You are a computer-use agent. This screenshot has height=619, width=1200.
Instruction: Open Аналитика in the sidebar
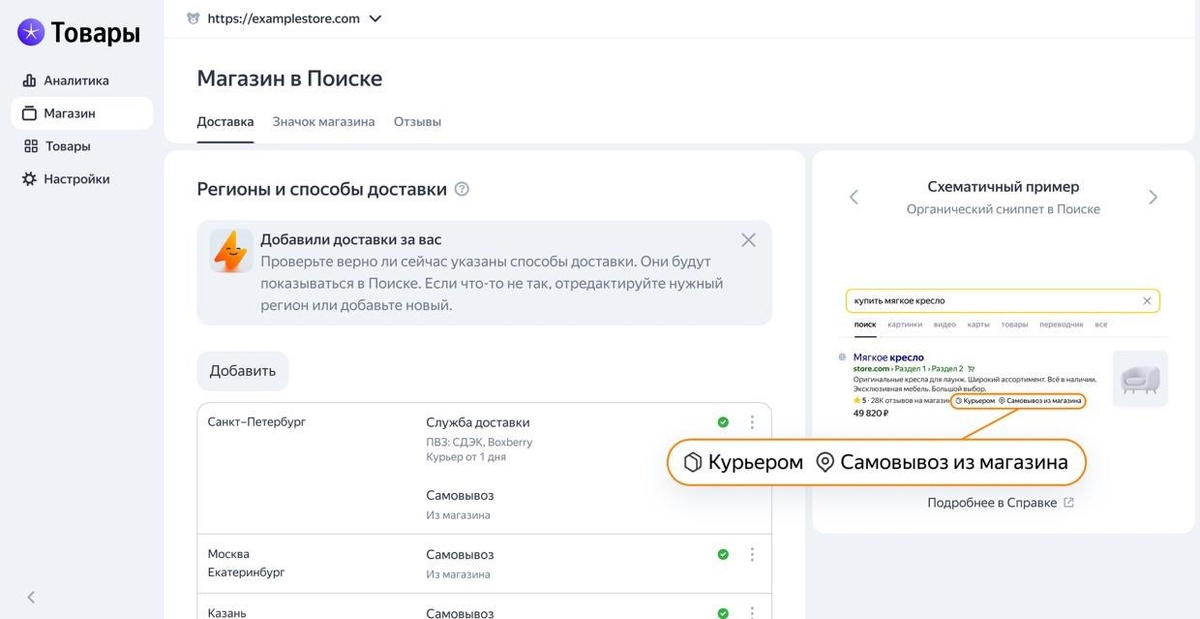[x=66, y=80]
